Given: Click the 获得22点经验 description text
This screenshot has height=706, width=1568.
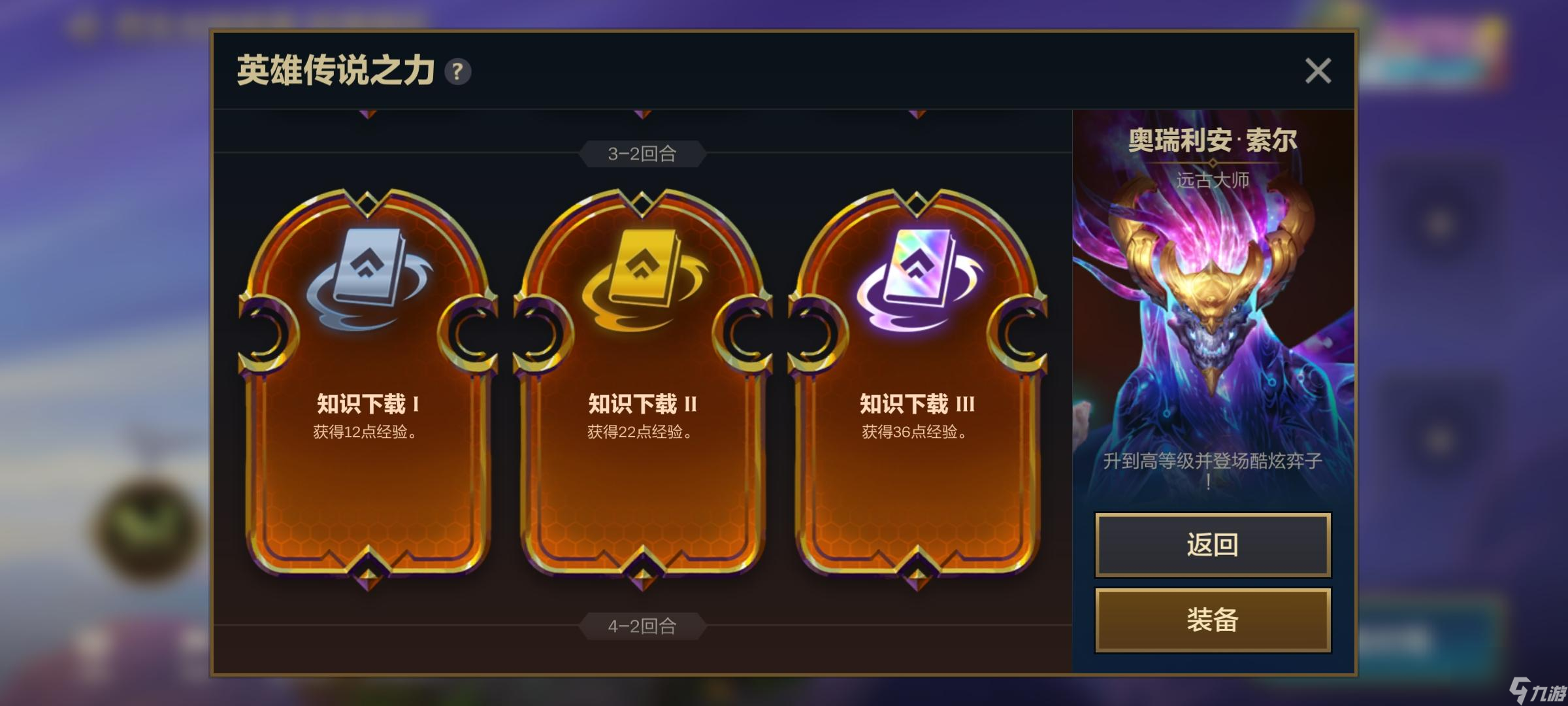Looking at the screenshot, I should [x=640, y=431].
